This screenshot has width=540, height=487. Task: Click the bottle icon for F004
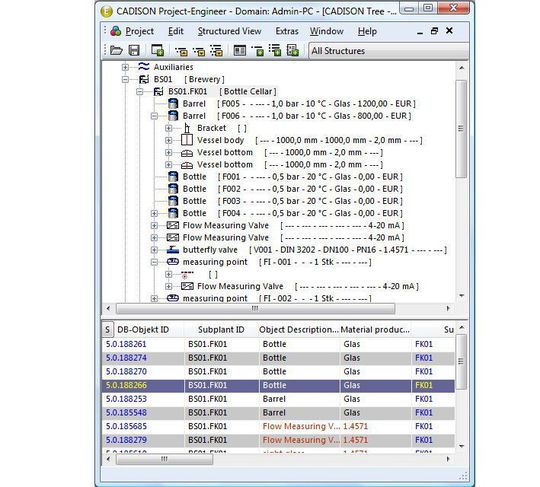[x=173, y=213]
